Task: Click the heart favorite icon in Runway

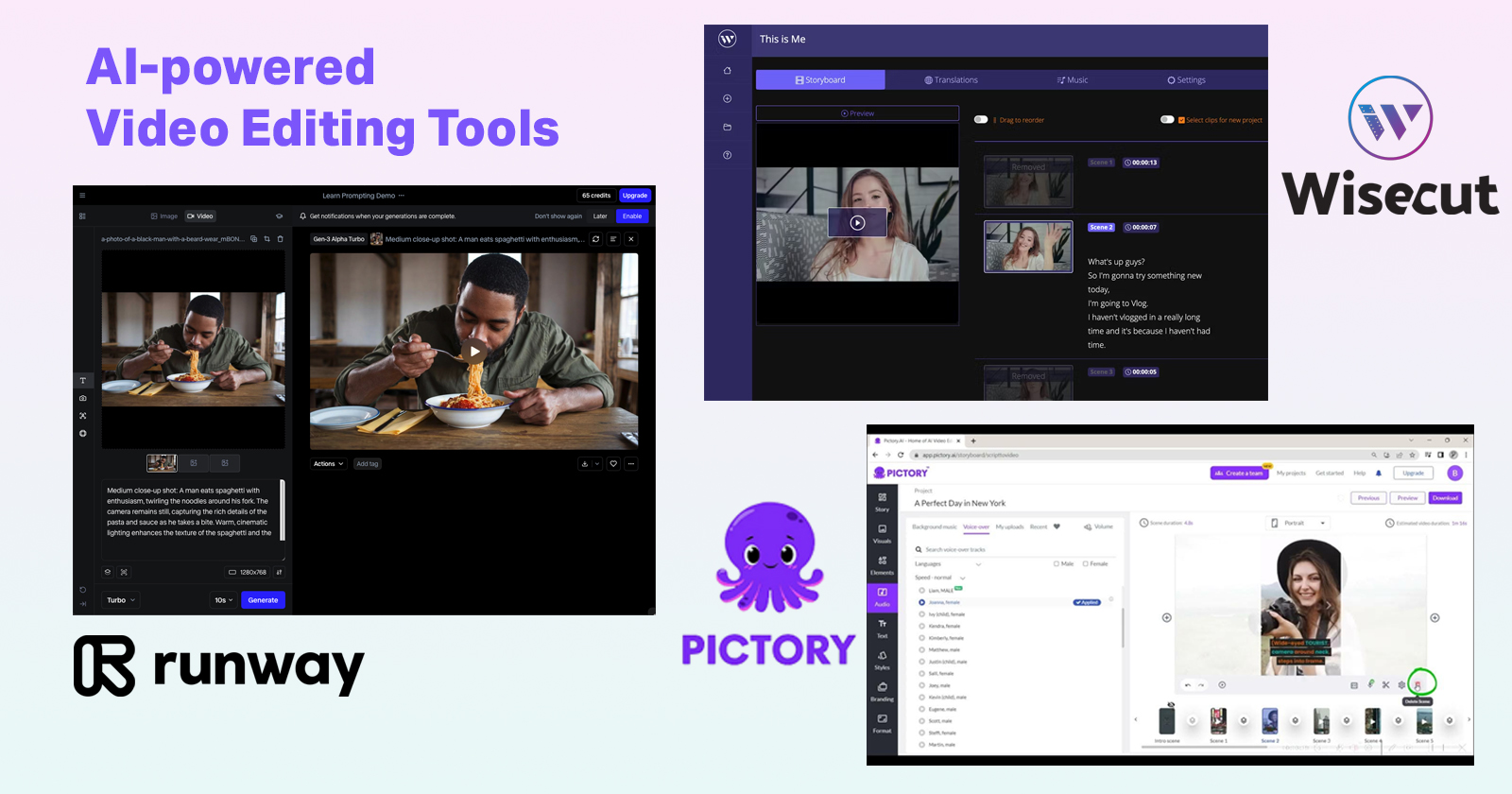Action: click(x=613, y=464)
